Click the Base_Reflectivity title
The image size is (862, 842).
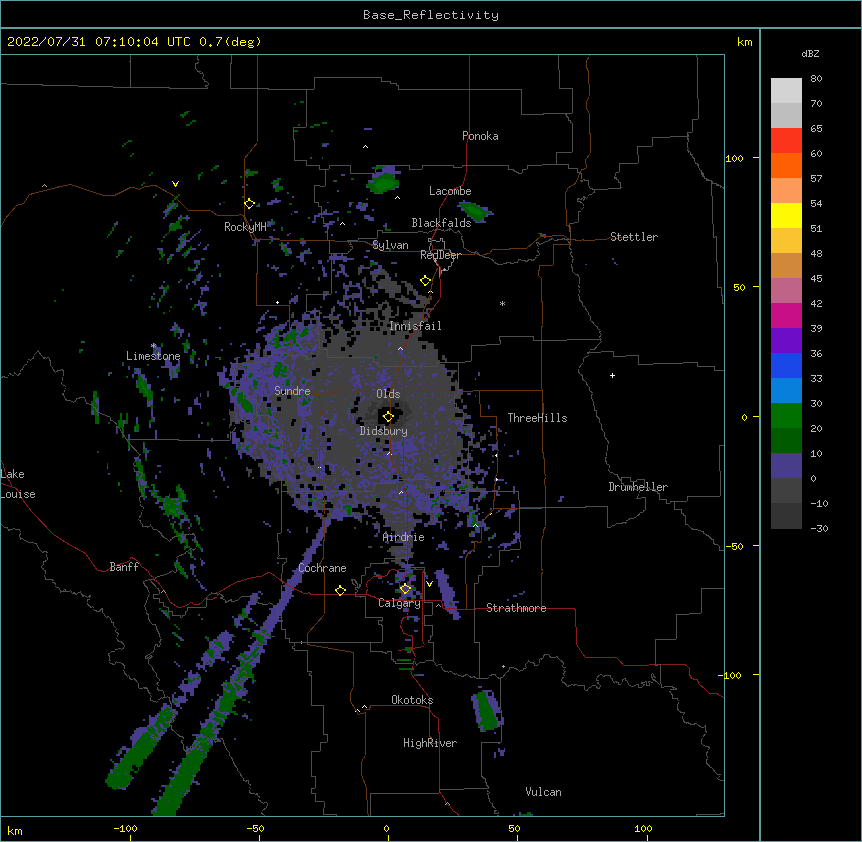431,15
